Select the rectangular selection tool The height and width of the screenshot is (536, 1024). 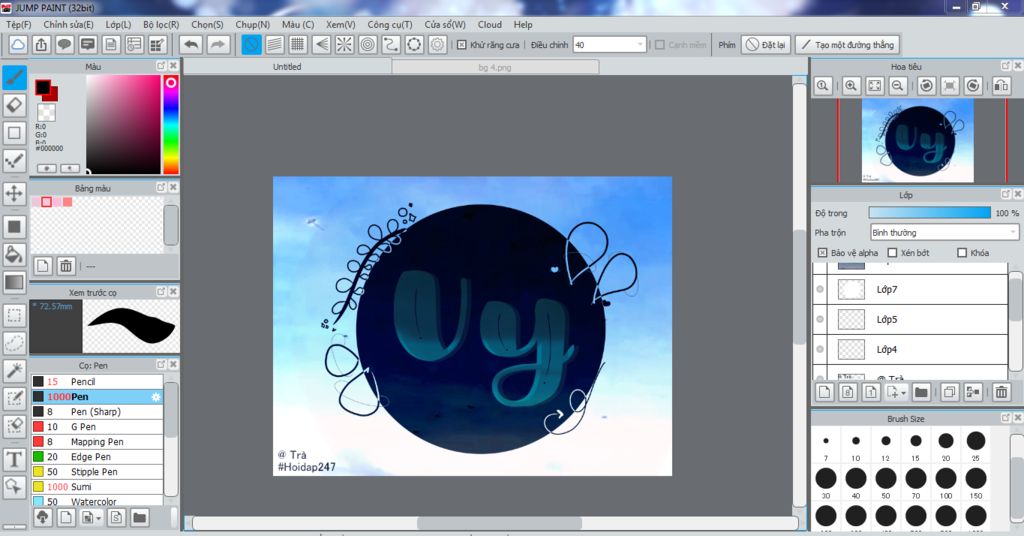[14, 315]
